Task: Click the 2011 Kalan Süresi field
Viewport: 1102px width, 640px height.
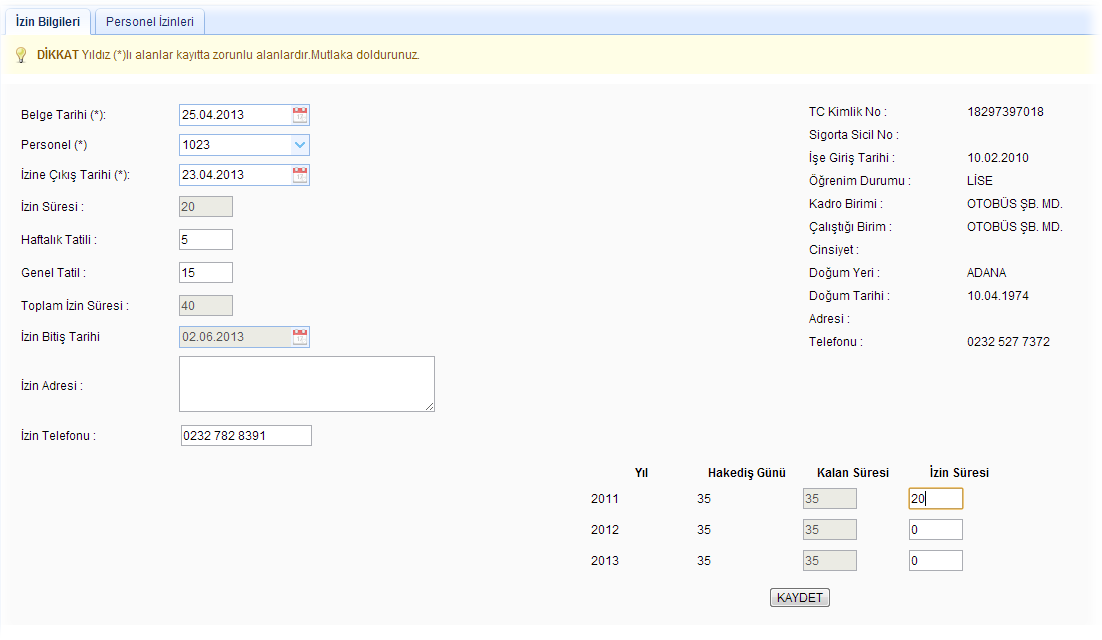Action: (x=829, y=499)
